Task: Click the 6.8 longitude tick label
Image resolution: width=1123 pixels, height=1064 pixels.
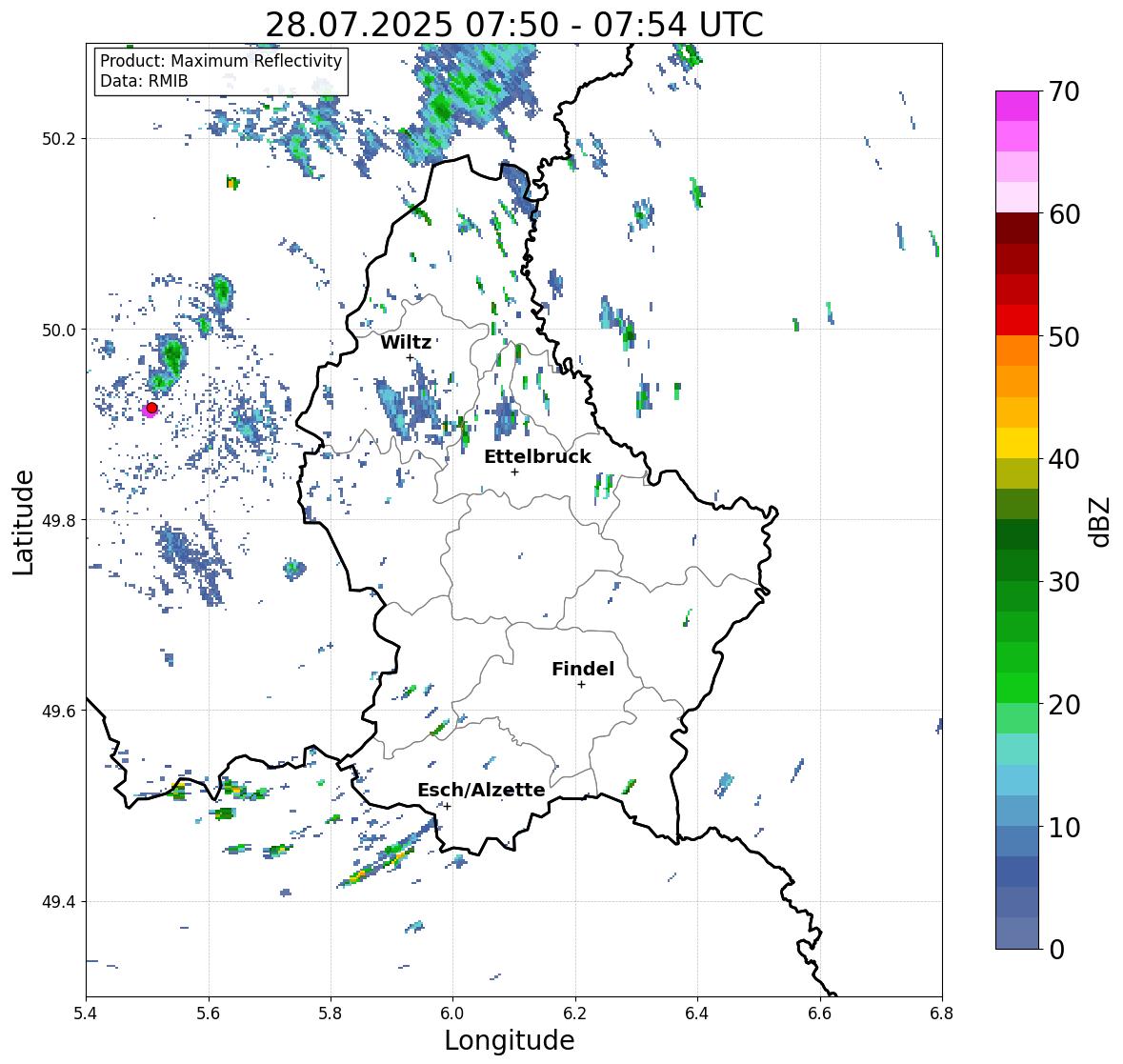Action: coord(942,1013)
